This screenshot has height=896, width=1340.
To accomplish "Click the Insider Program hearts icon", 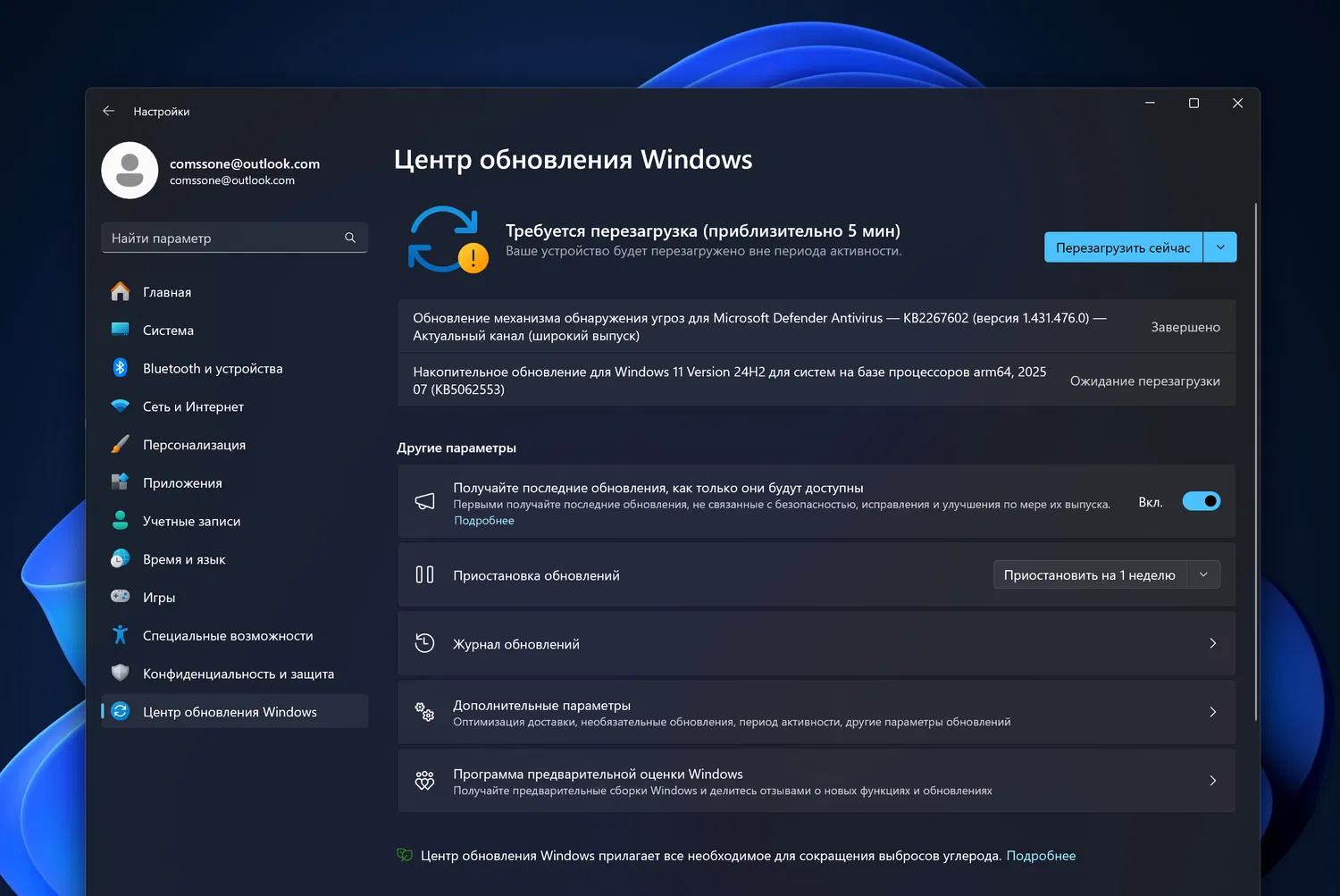I will (x=425, y=781).
